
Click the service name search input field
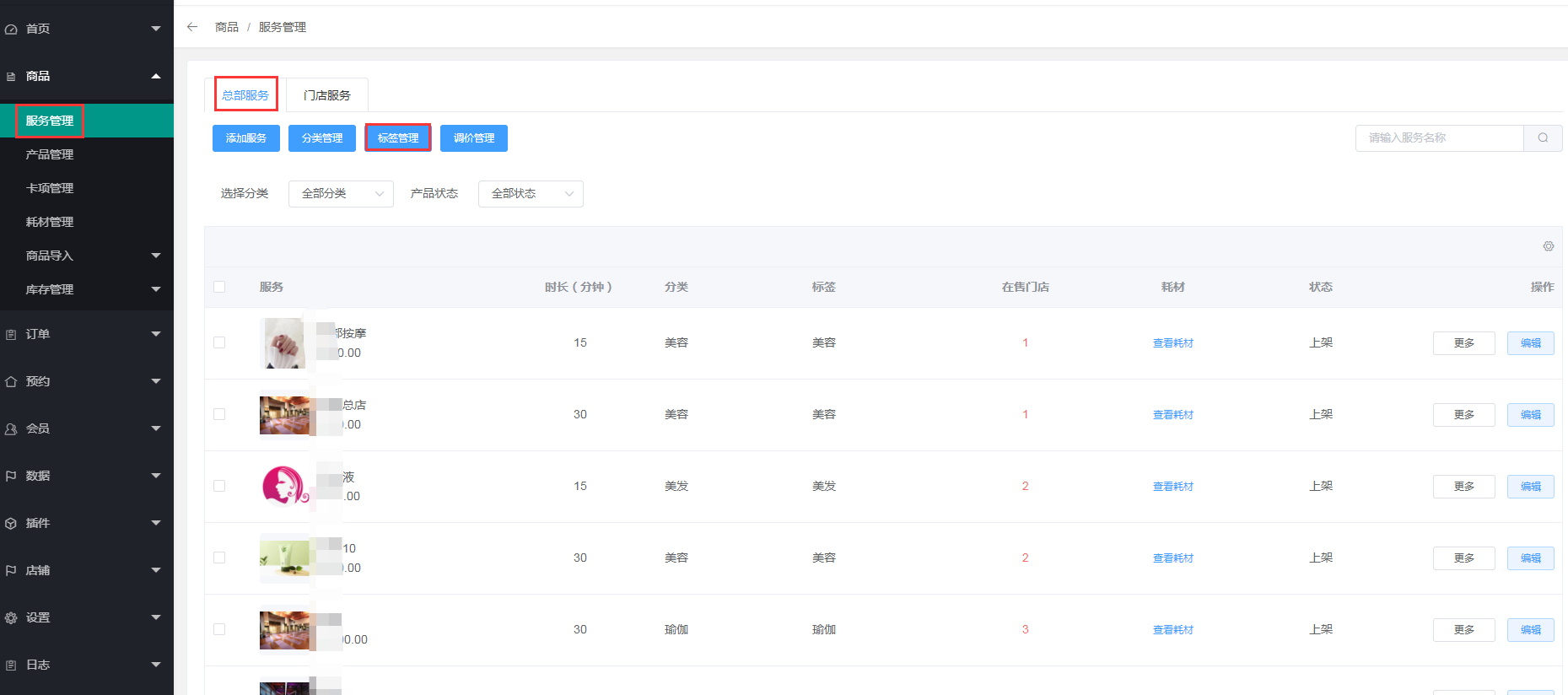click(x=1439, y=138)
